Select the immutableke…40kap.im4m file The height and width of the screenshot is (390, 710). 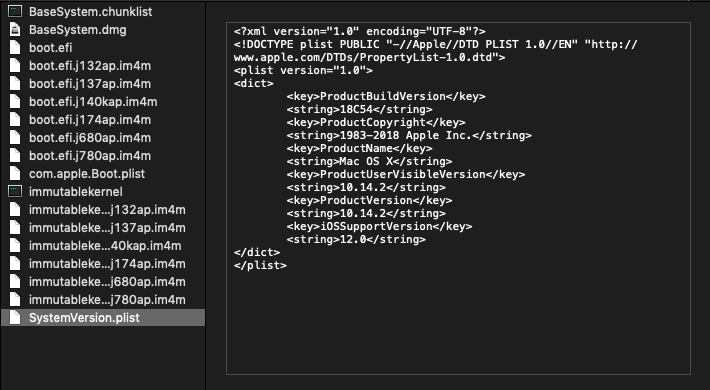tap(103, 246)
